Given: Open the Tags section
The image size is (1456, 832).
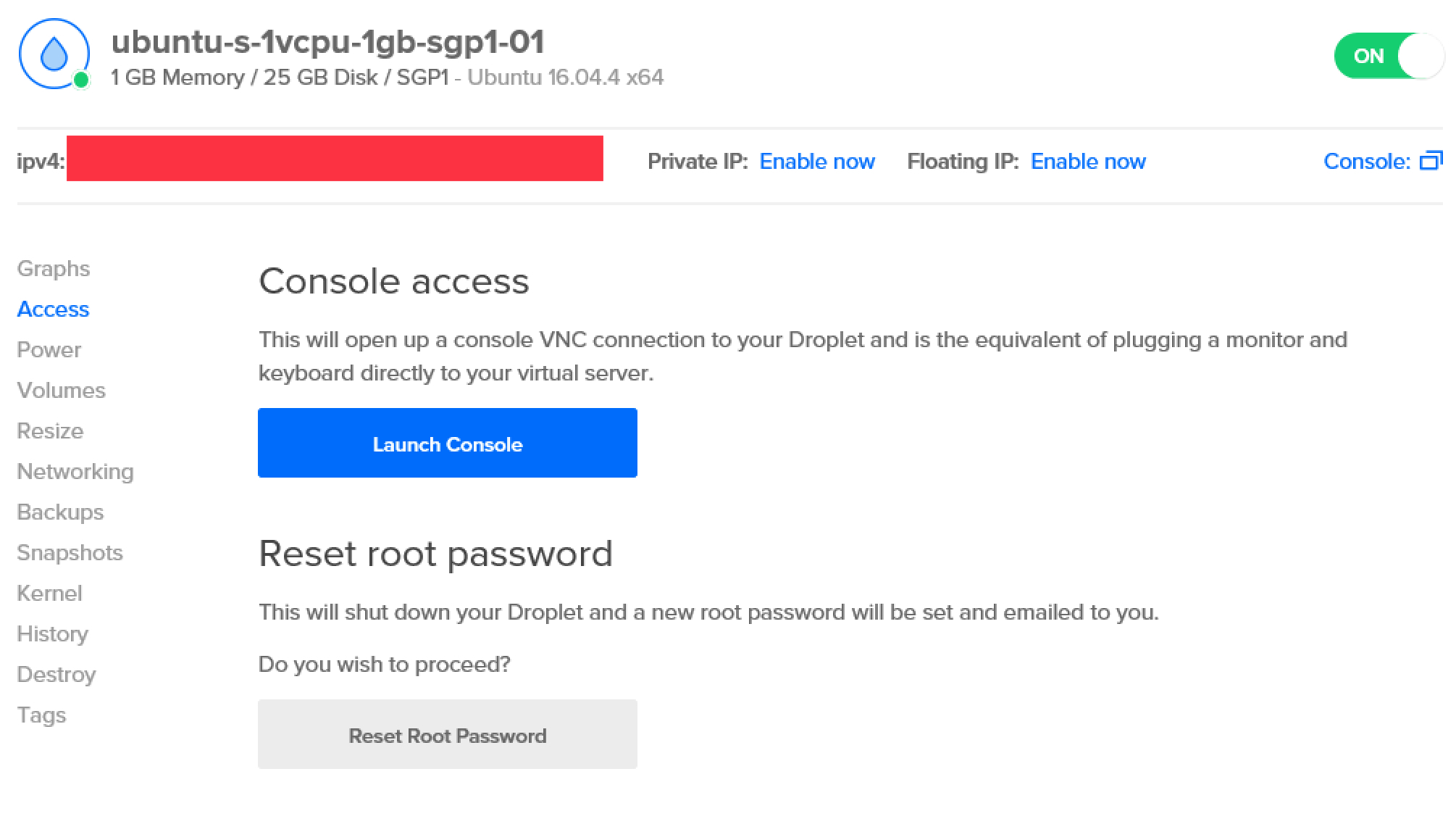Looking at the screenshot, I should point(42,715).
